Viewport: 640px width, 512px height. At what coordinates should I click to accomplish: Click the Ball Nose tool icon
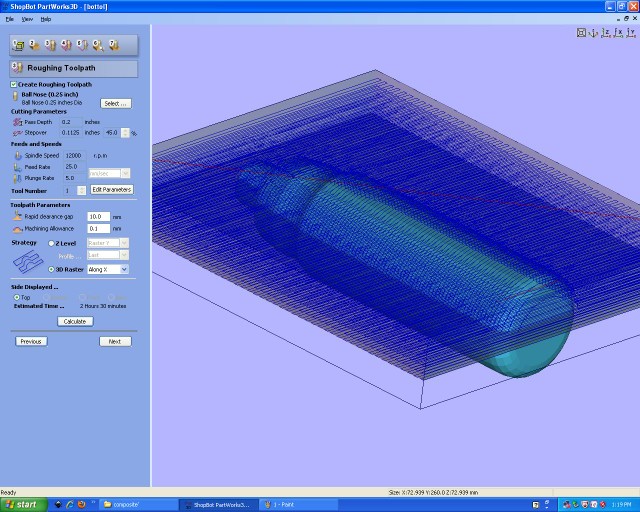[x=16, y=96]
